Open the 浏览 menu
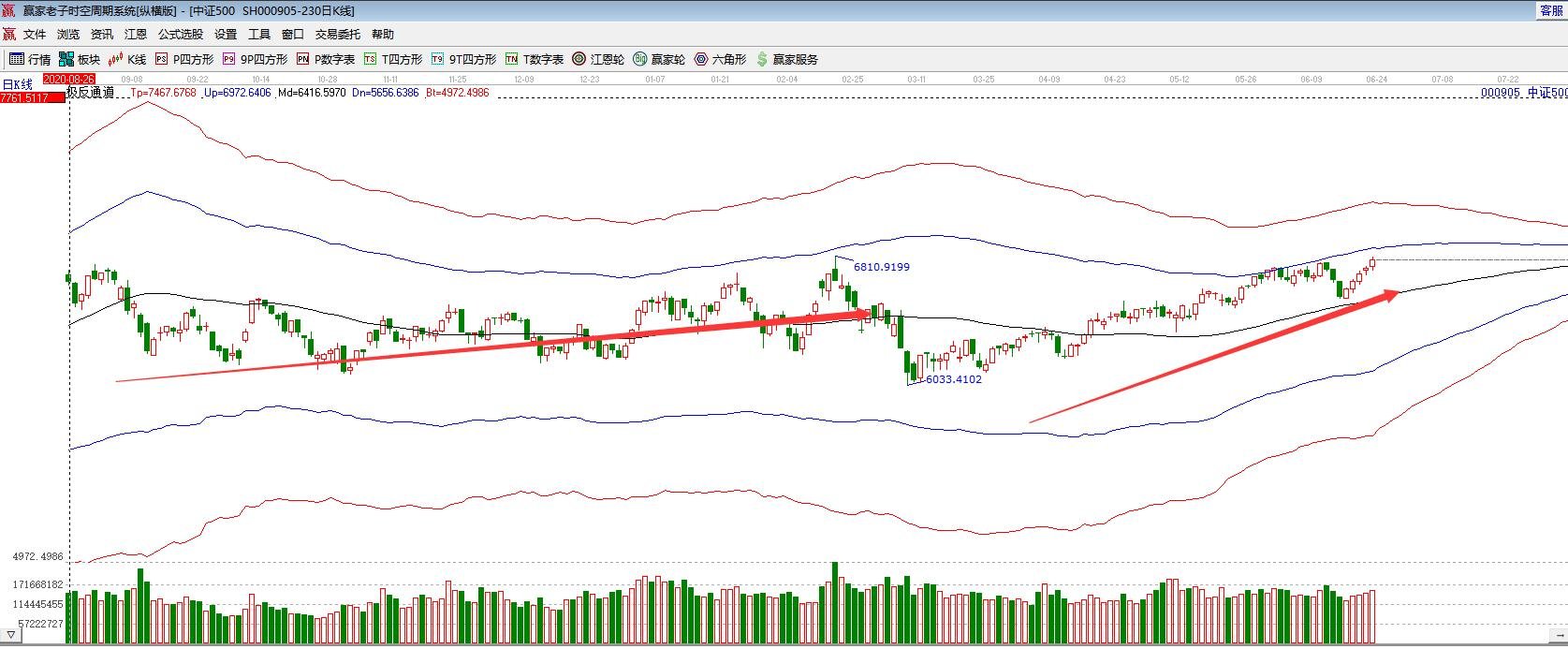Image resolution: width=1568 pixels, height=649 pixels. [68, 34]
